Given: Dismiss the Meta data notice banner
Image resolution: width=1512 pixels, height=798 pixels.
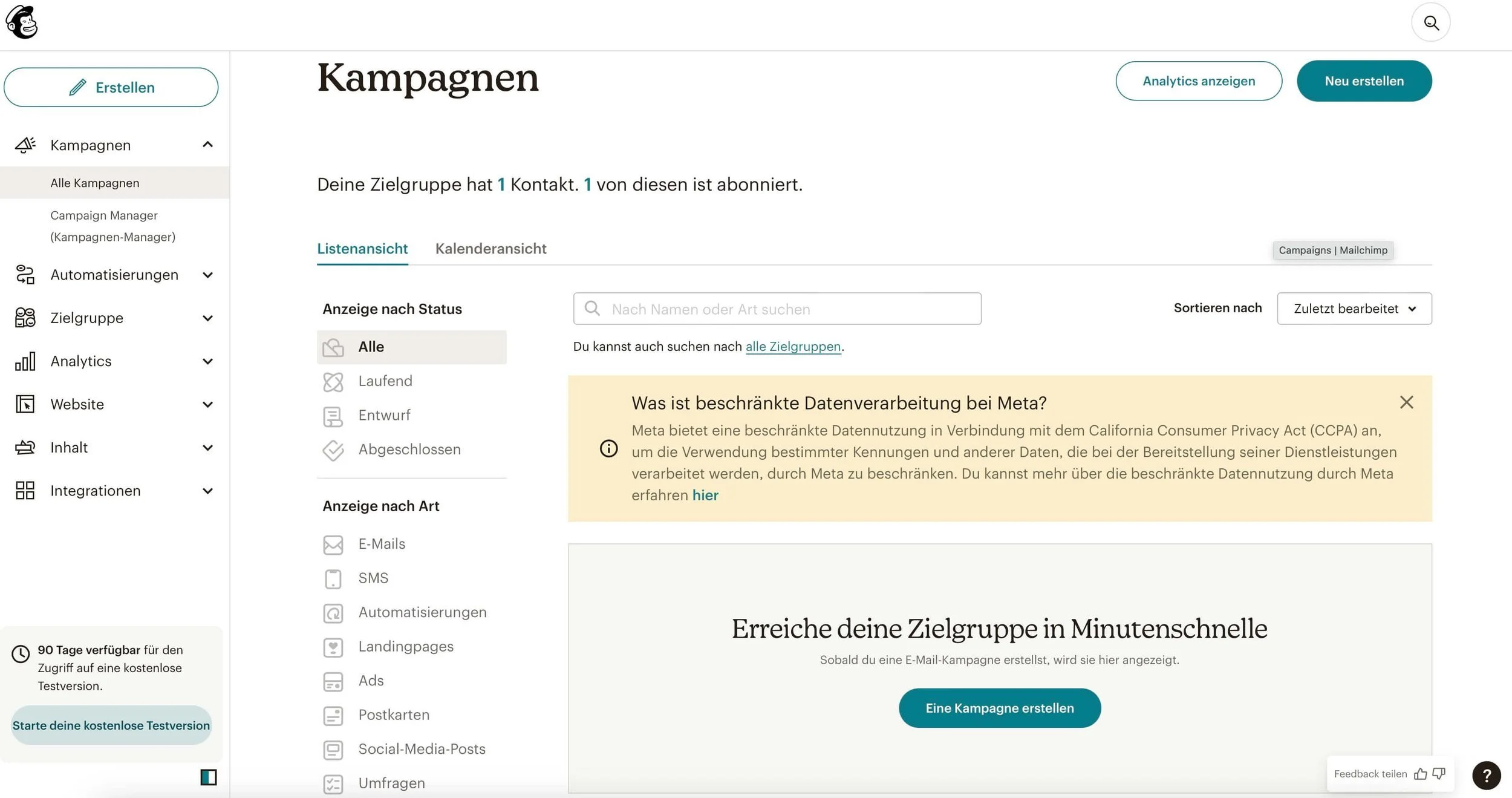Looking at the screenshot, I should pos(1406,402).
